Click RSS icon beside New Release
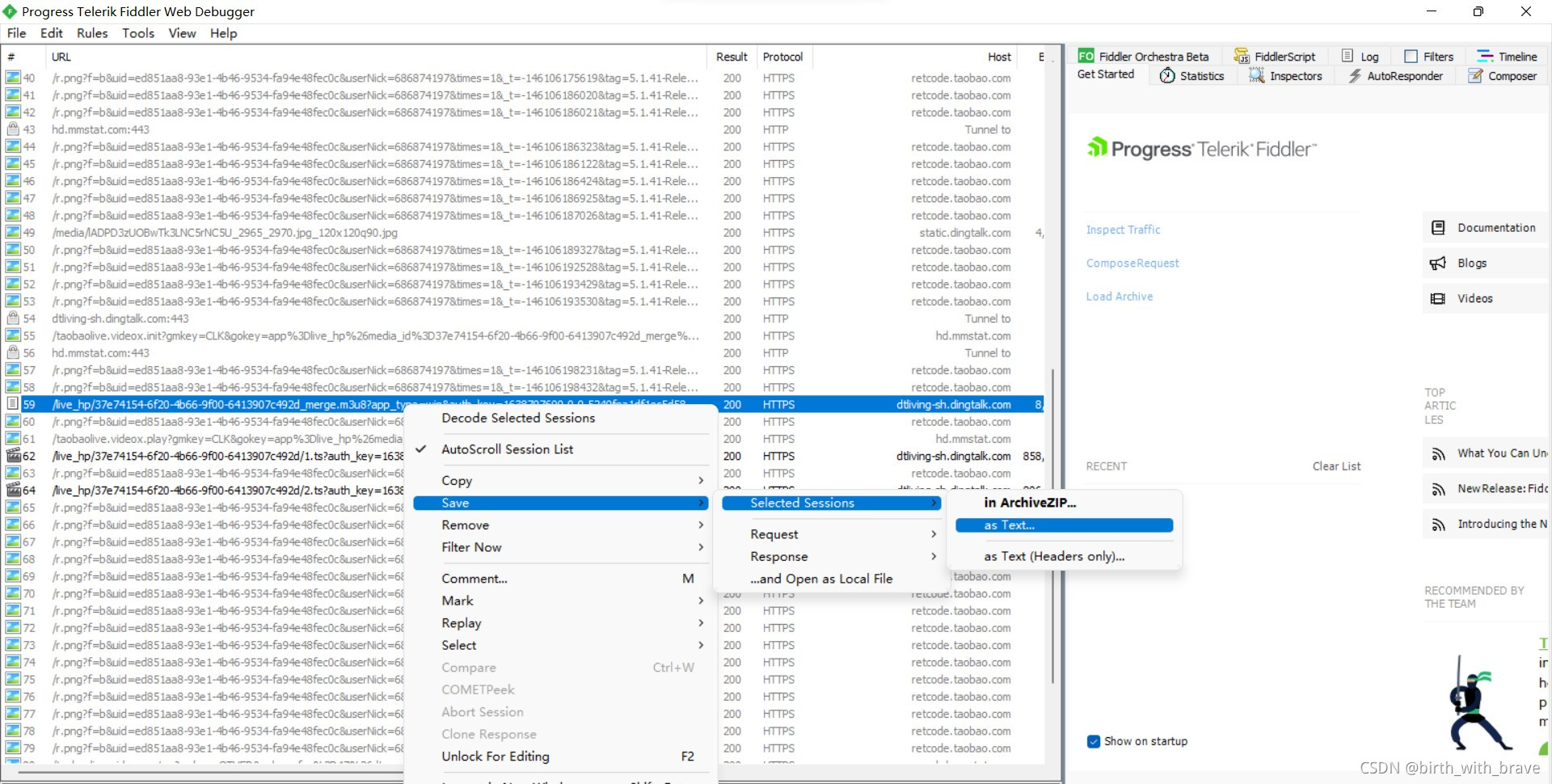This screenshot has width=1552, height=784. 1439,490
